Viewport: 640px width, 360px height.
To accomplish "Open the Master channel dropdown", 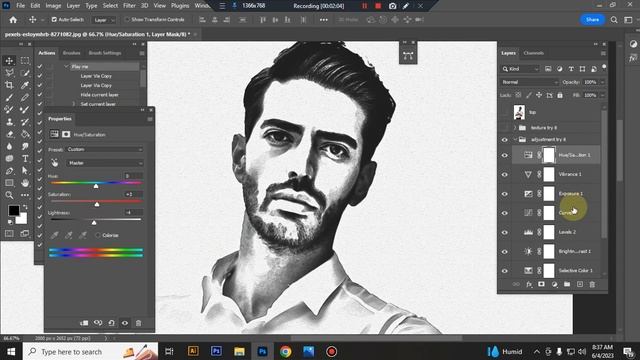I will [x=104, y=163].
